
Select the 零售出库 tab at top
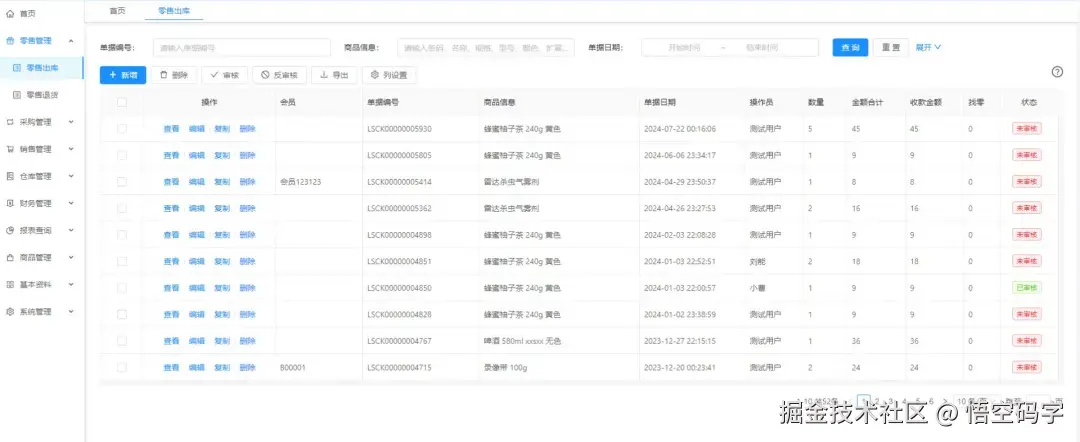tap(174, 10)
